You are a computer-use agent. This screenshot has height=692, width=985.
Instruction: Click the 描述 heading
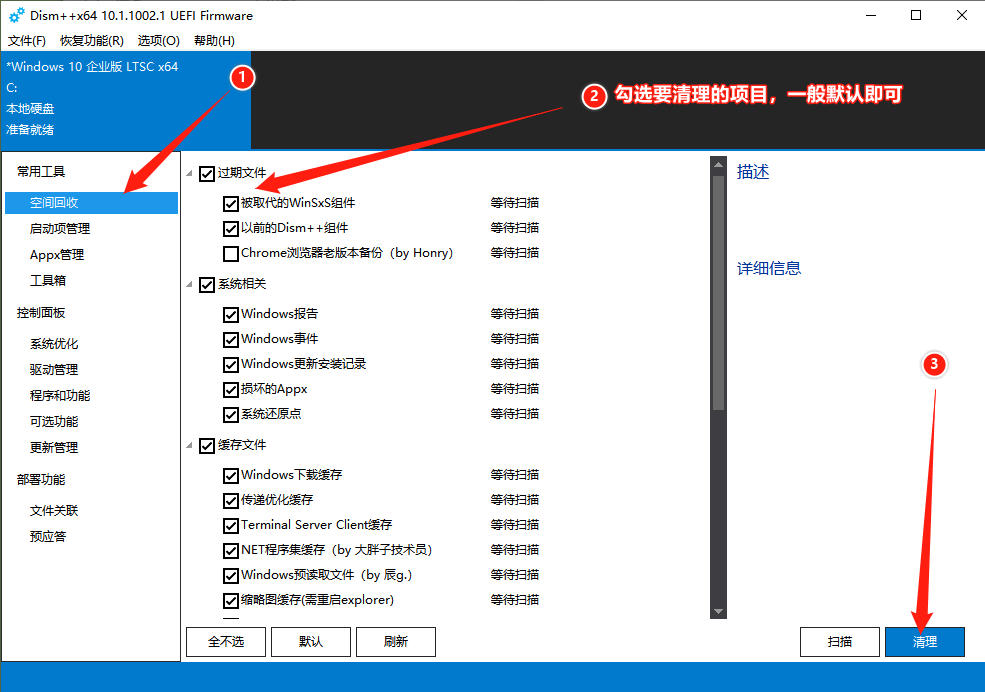[753, 172]
